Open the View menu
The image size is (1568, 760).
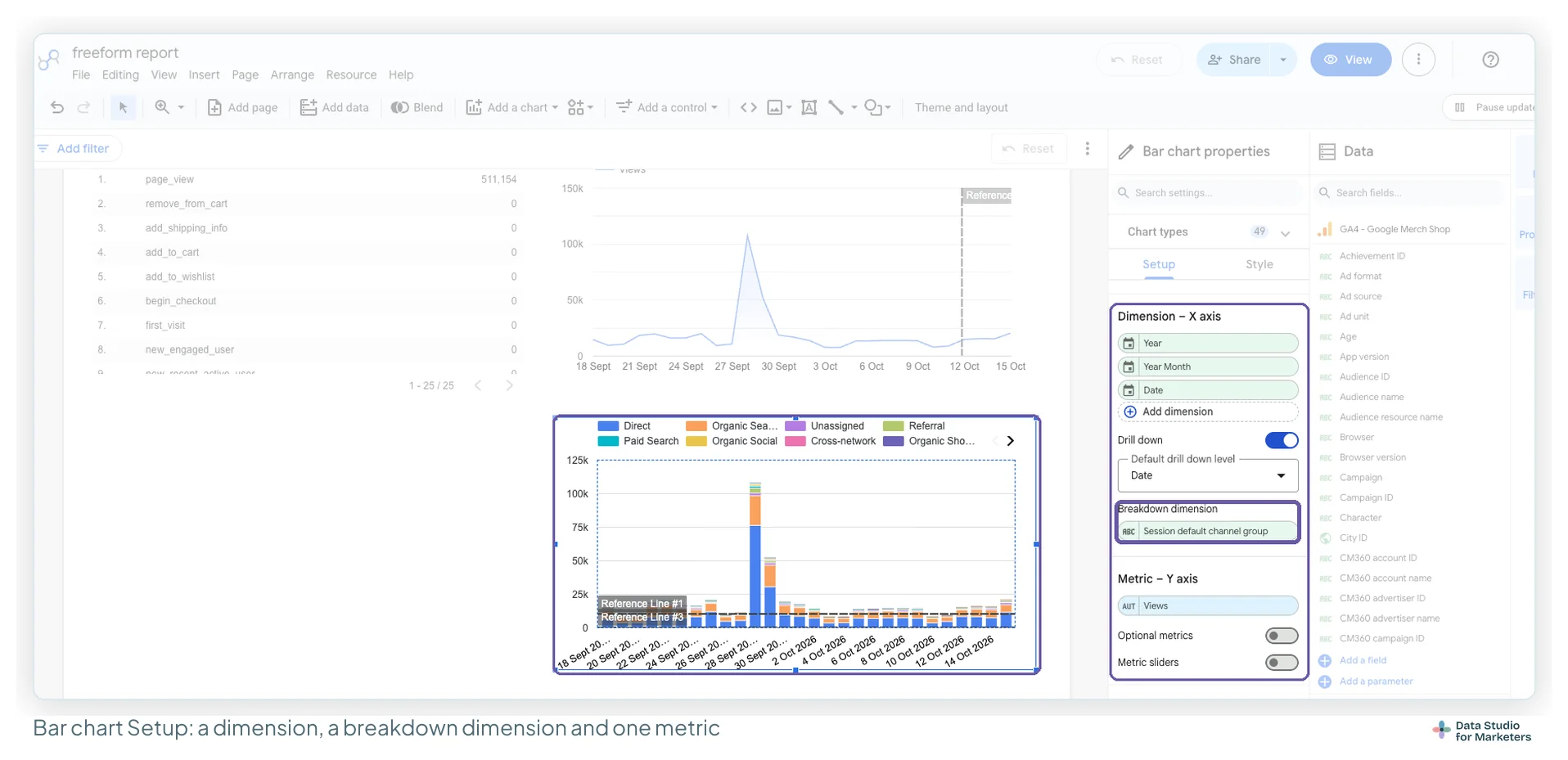tap(164, 74)
